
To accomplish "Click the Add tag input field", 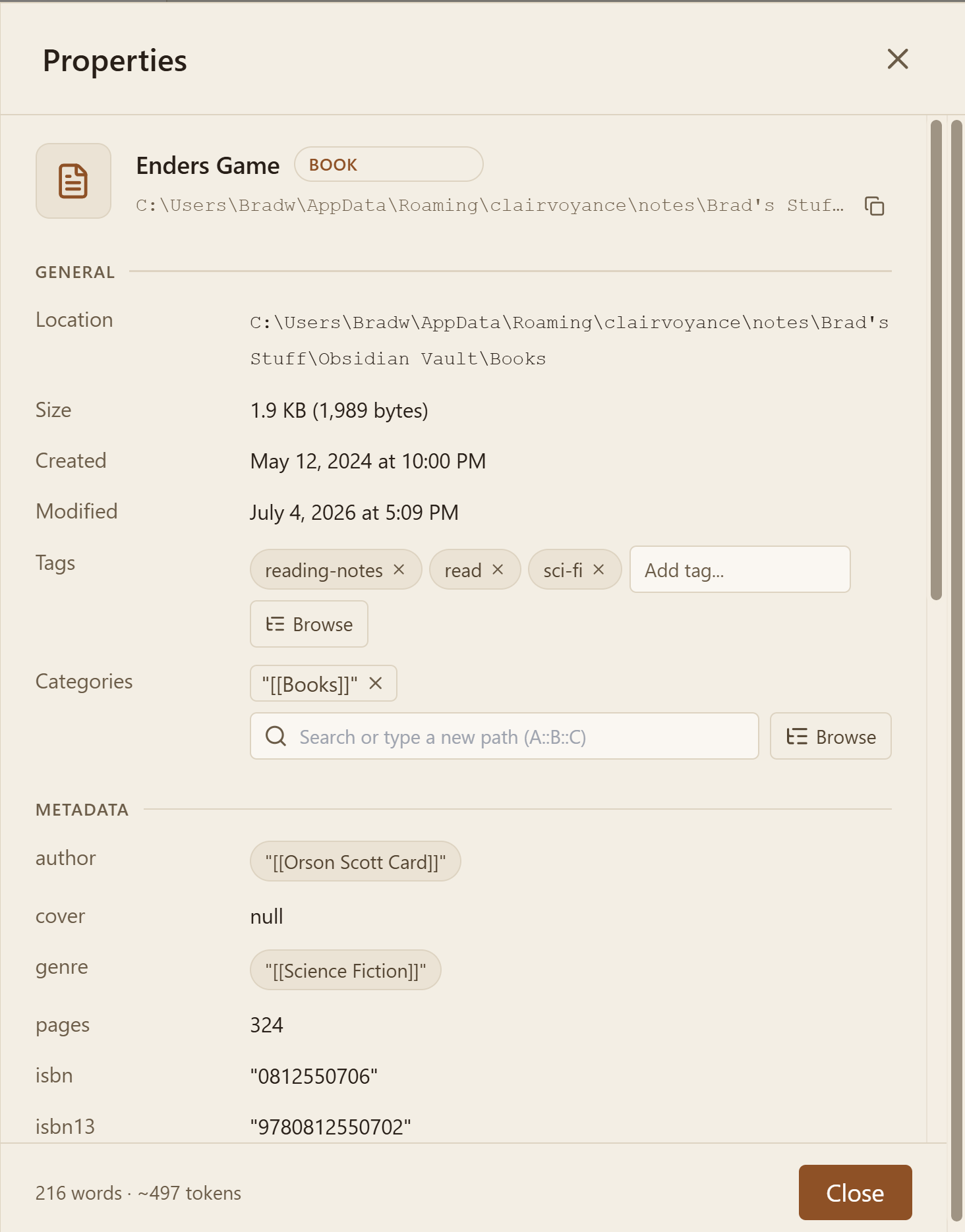I will pyautogui.click(x=740, y=569).
